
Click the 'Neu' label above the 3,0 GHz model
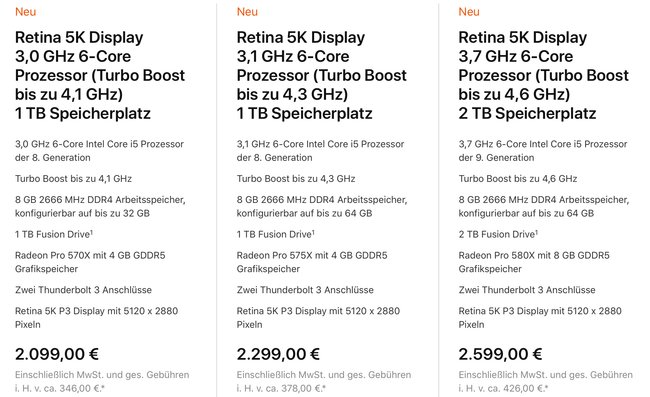click(26, 12)
